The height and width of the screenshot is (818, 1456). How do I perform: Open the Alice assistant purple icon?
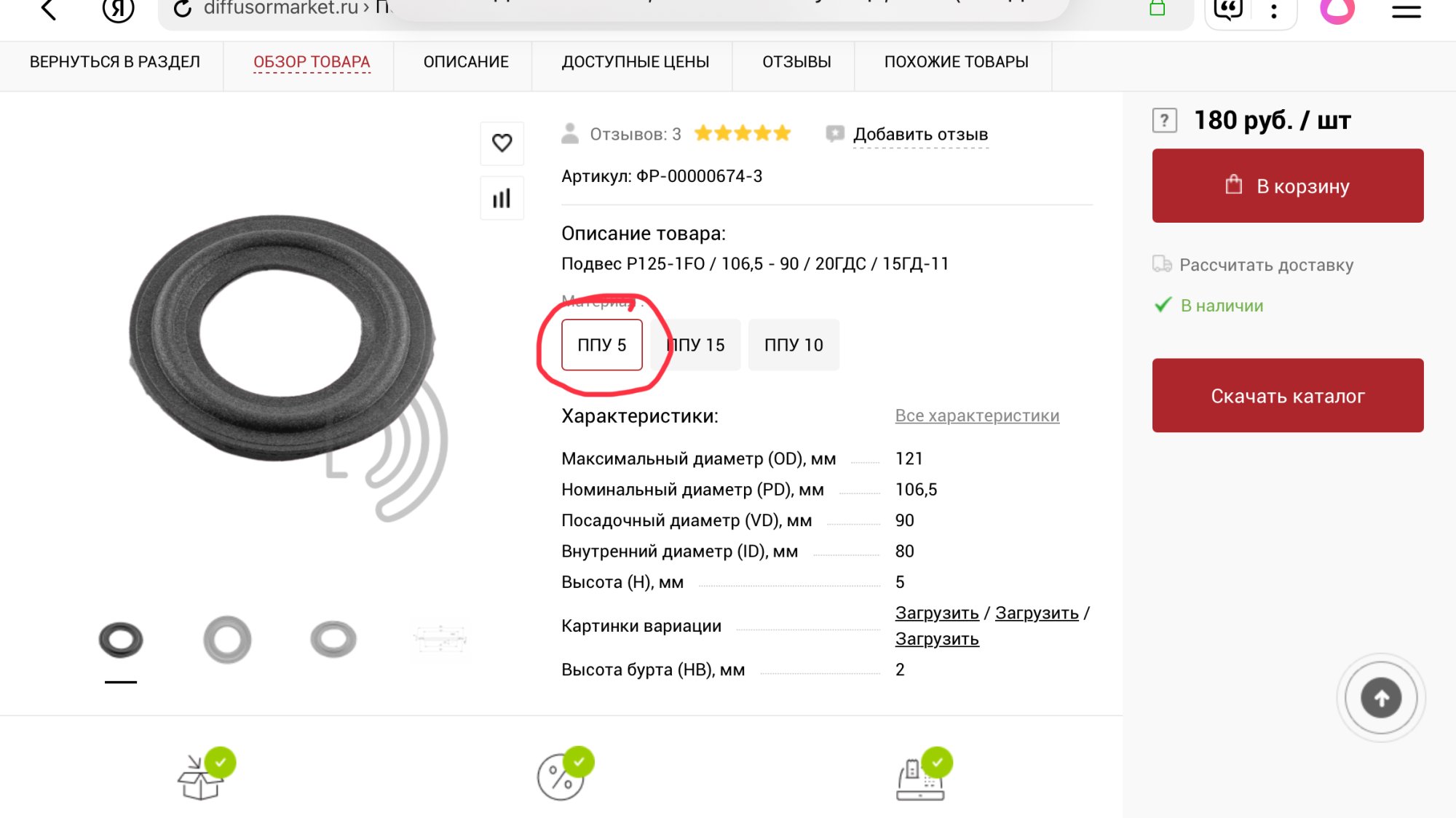pyautogui.click(x=1337, y=10)
